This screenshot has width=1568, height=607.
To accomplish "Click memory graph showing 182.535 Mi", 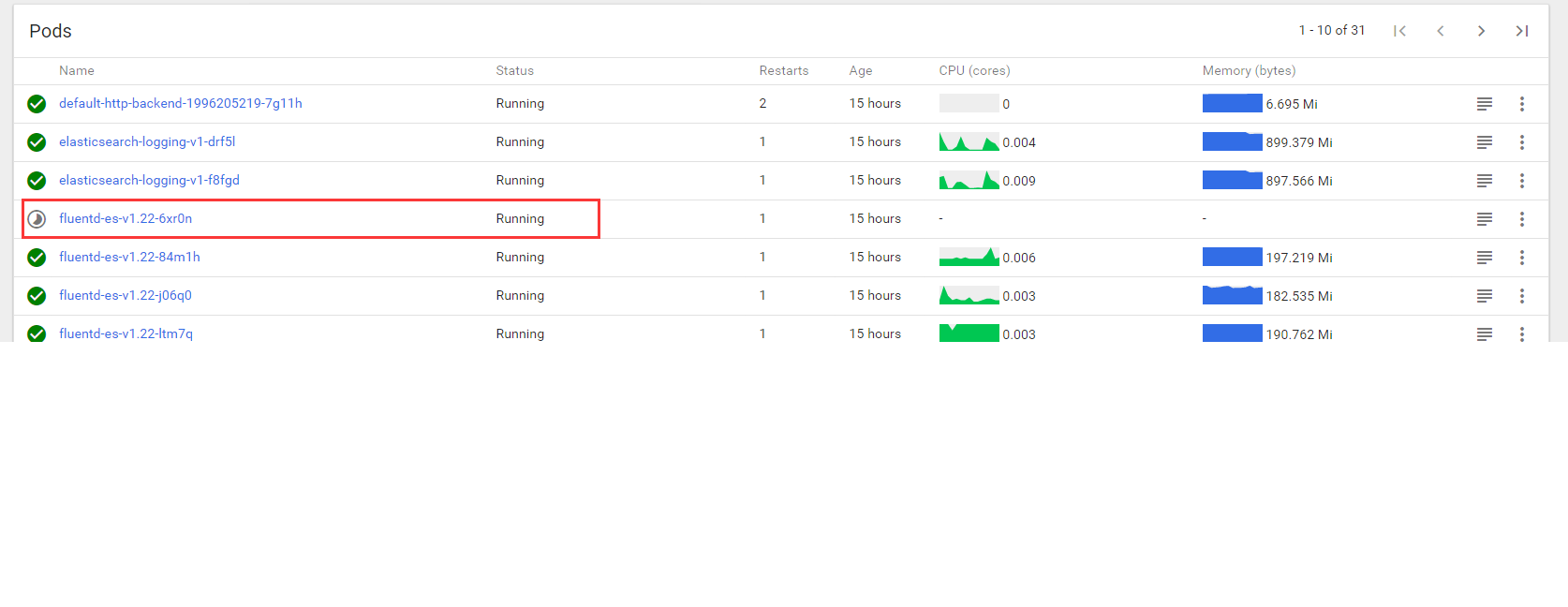I will click(1233, 296).
